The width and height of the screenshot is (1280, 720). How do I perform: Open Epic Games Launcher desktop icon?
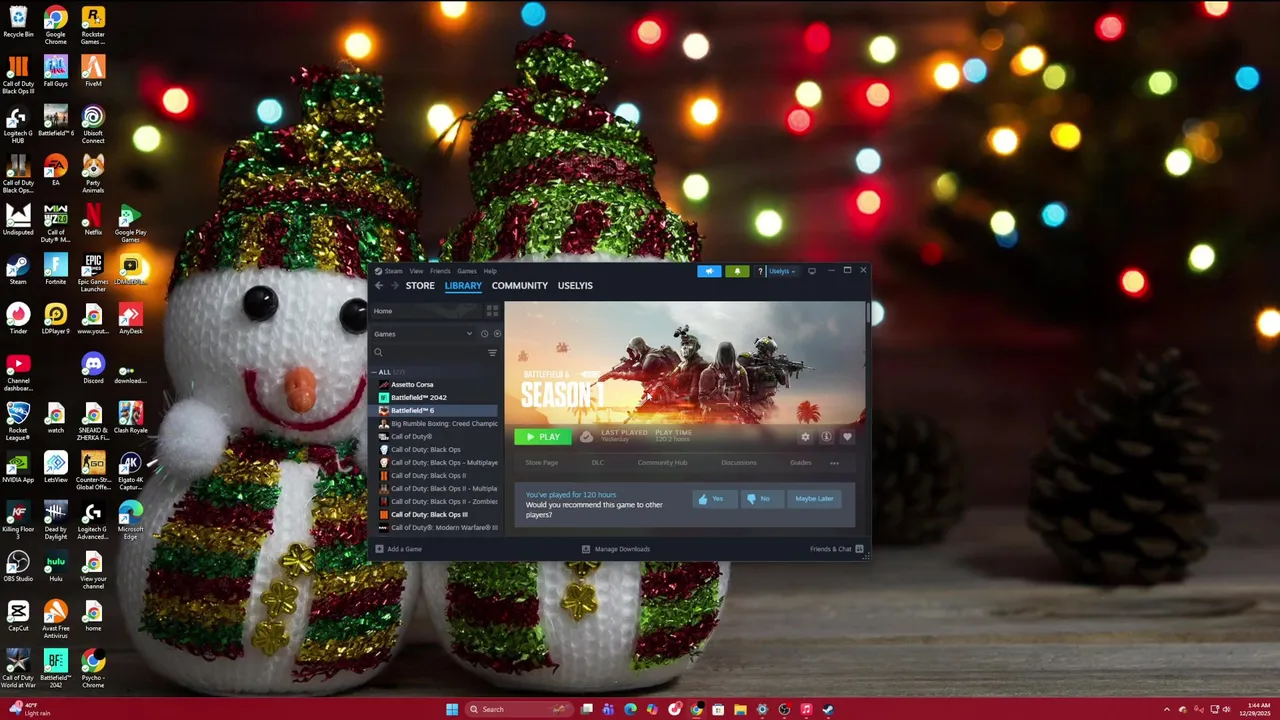tap(93, 272)
